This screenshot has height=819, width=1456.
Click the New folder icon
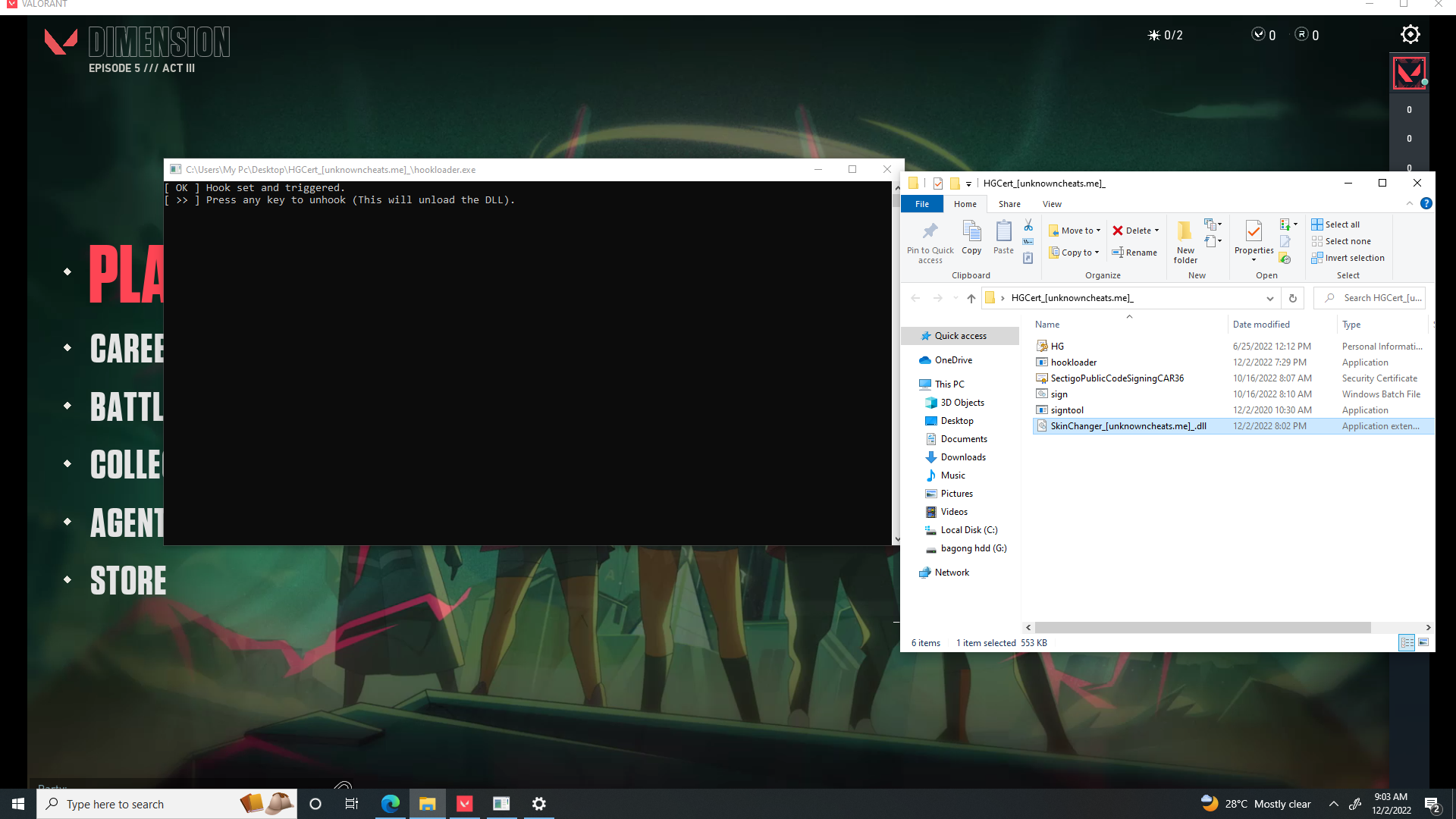tap(1185, 241)
